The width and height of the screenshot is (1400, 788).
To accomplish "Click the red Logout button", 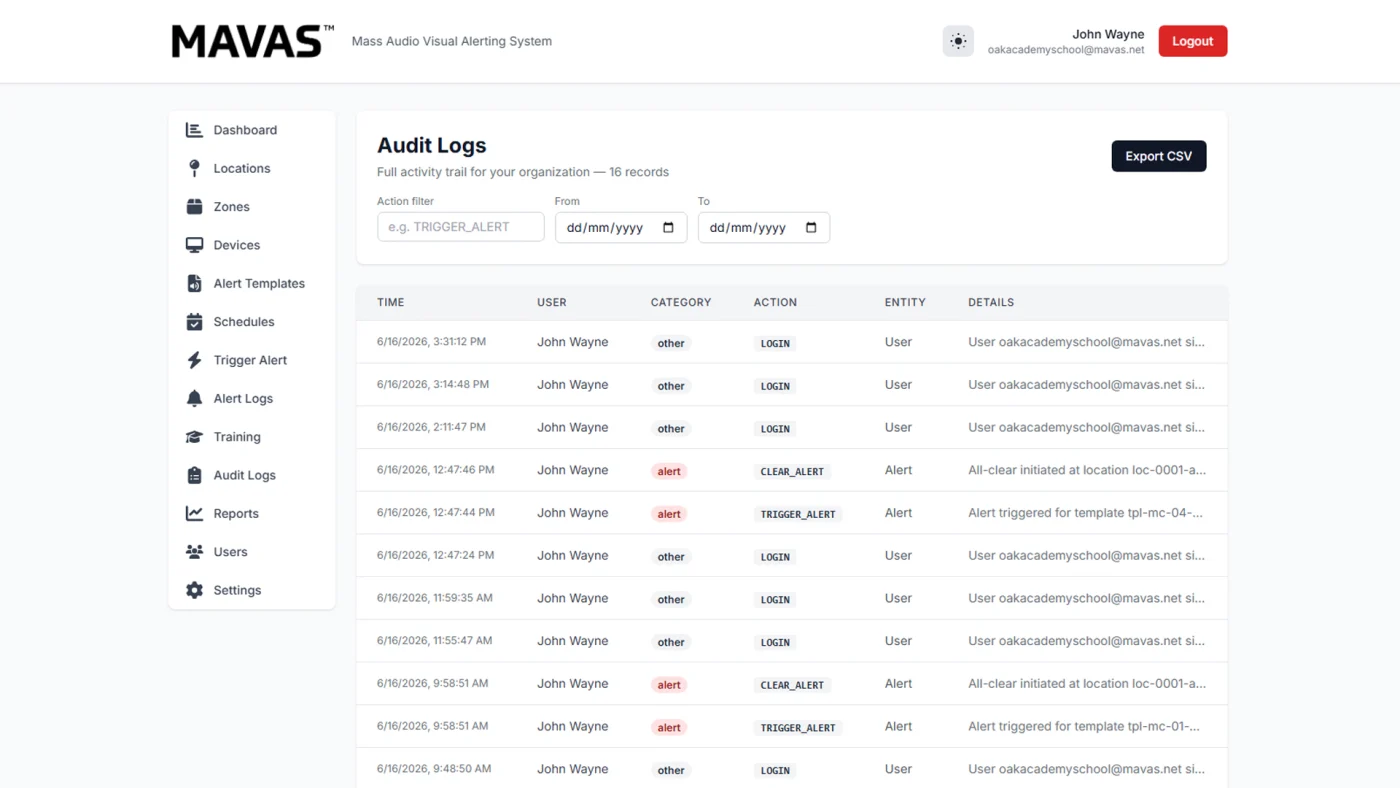I will [1192, 41].
